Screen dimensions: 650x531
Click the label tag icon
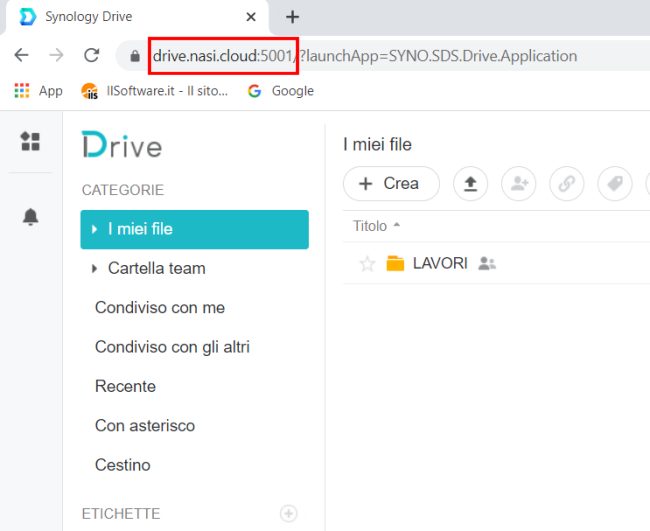coord(615,184)
